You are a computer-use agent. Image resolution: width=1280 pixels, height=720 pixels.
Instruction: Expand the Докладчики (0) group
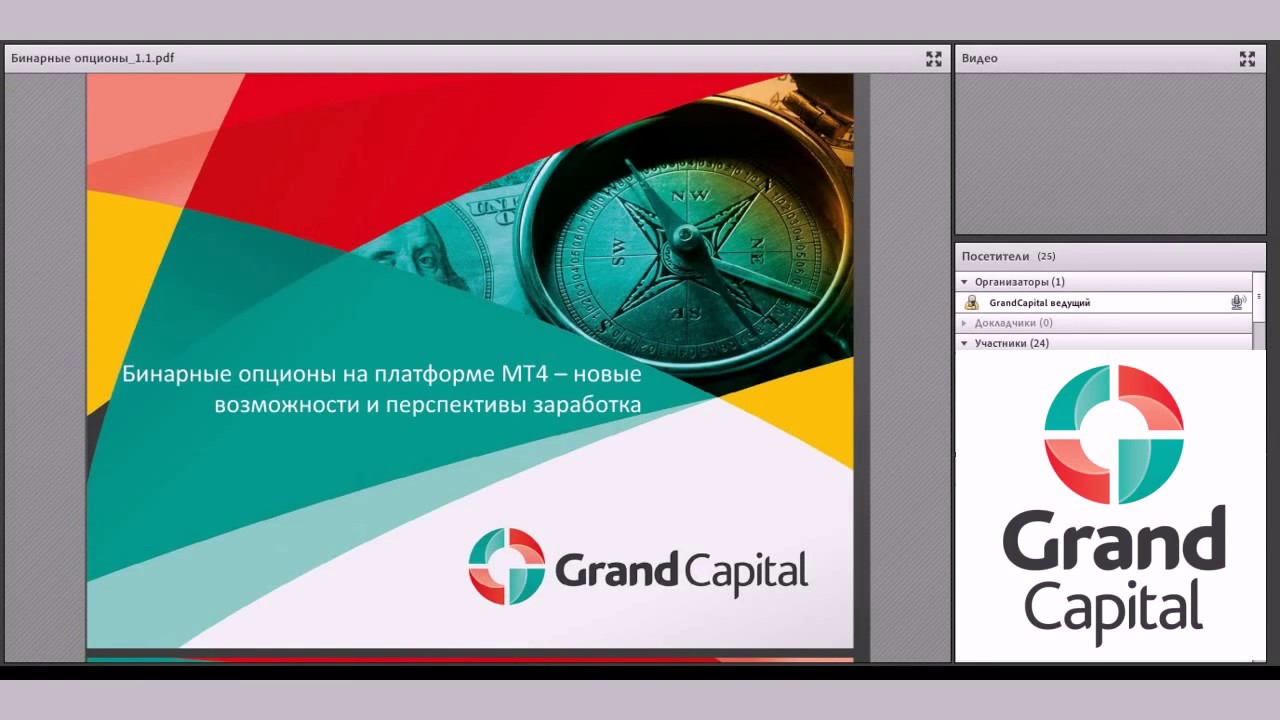coord(965,323)
